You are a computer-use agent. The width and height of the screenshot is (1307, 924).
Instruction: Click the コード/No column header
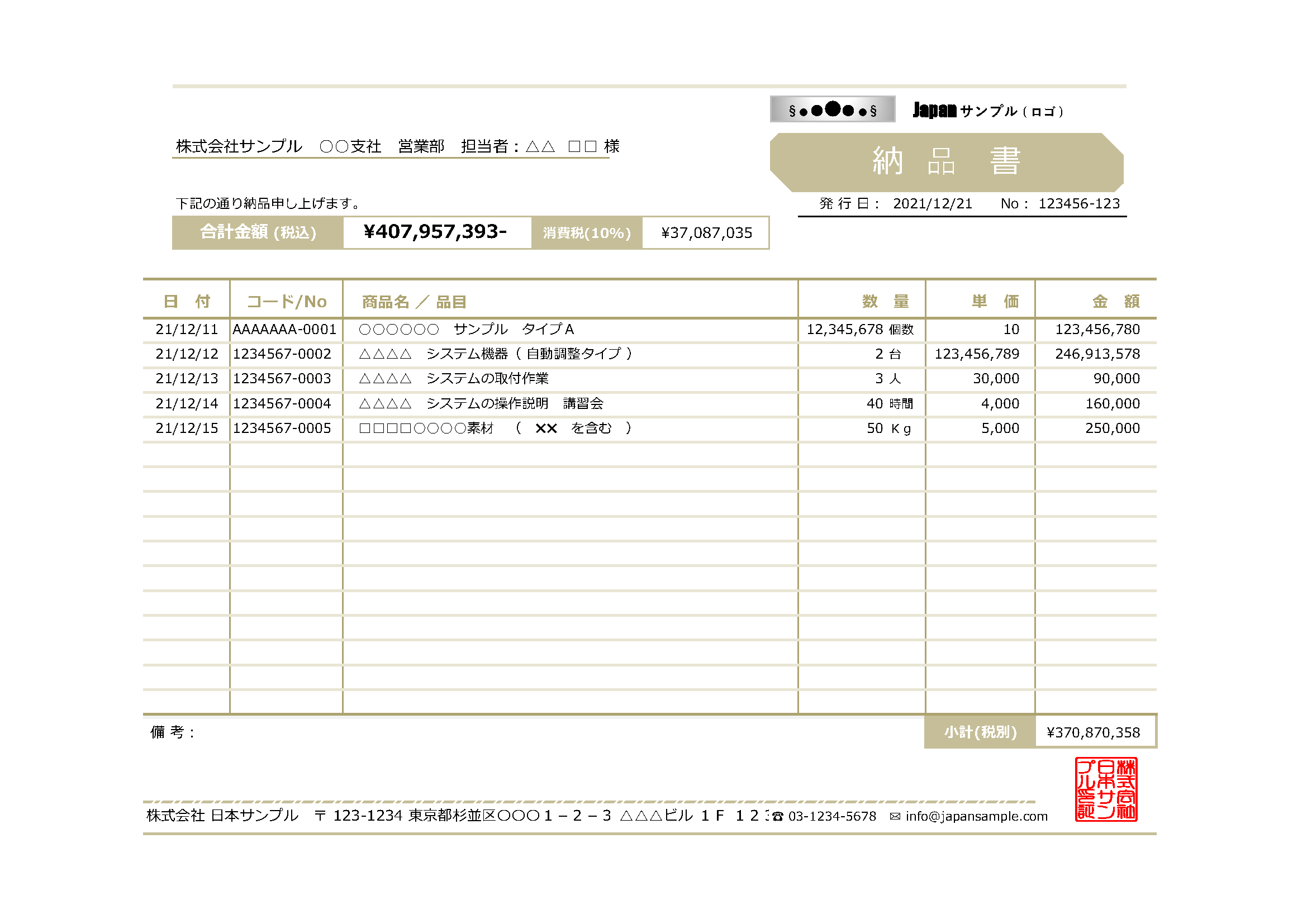click(x=286, y=302)
